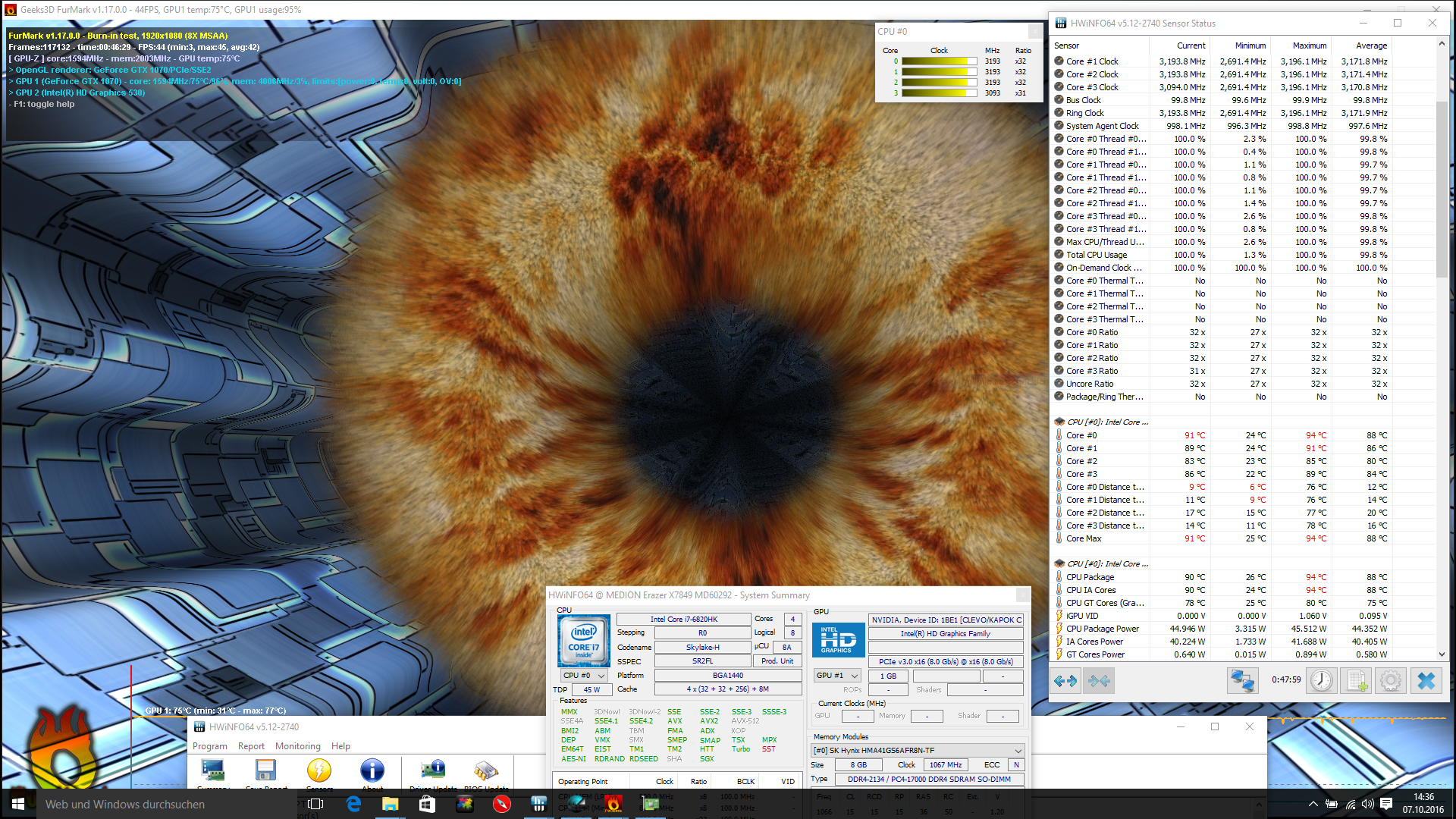Open File Explorer from taskbar

pos(390,804)
